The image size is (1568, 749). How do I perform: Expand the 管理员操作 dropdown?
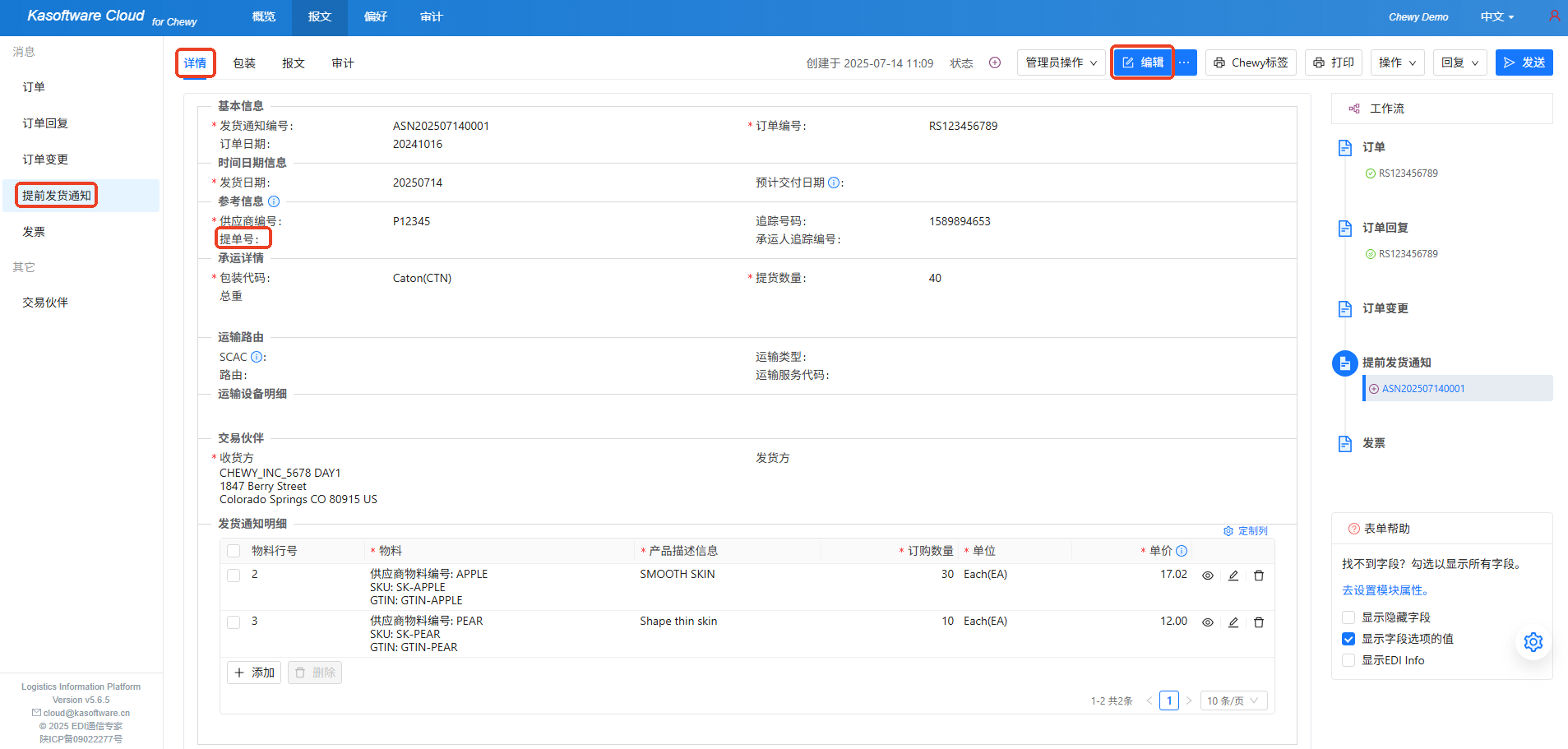coord(1061,62)
